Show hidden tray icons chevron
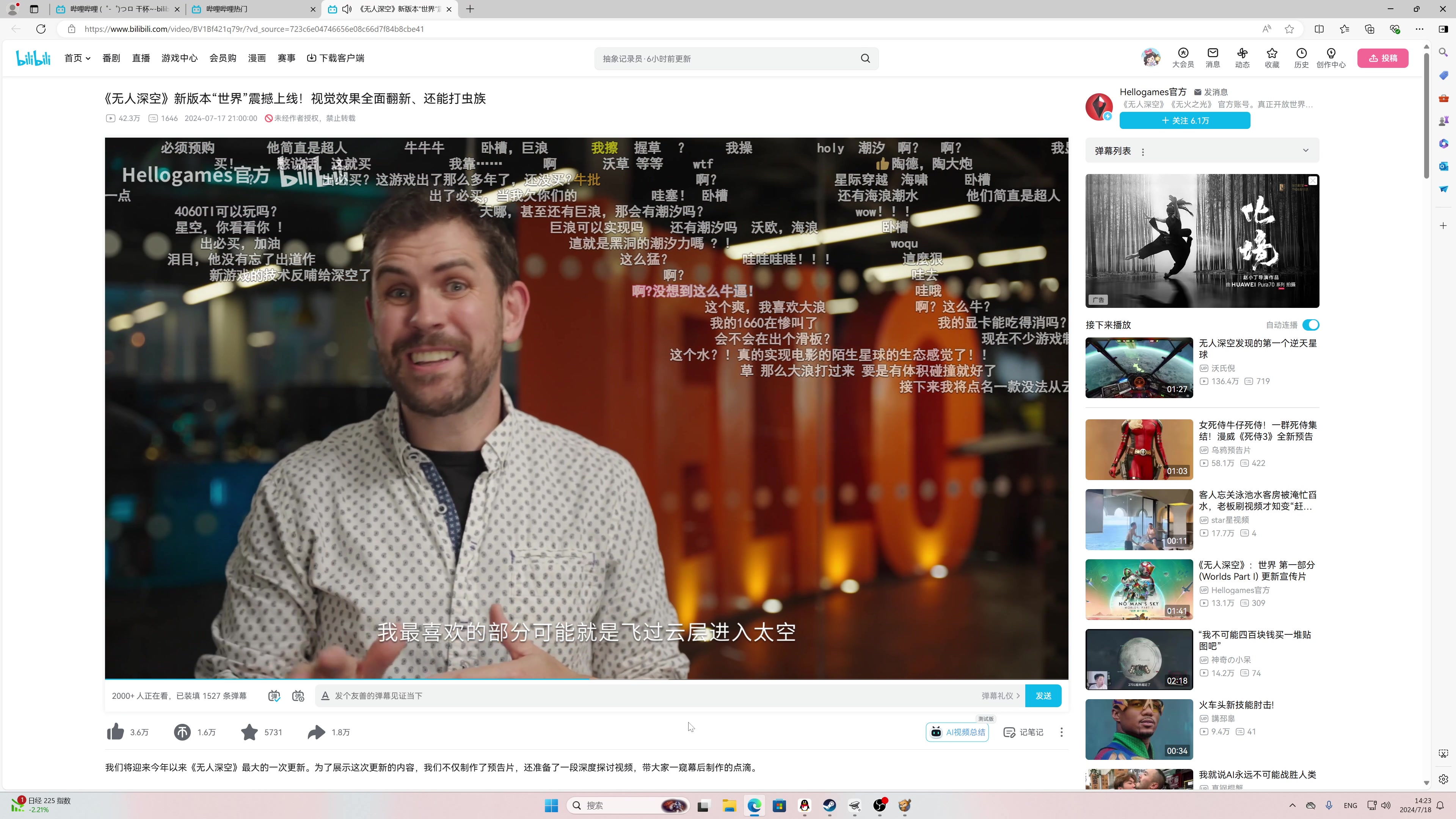The width and height of the screenshot is (1456, 819). tap(1292, 805)
